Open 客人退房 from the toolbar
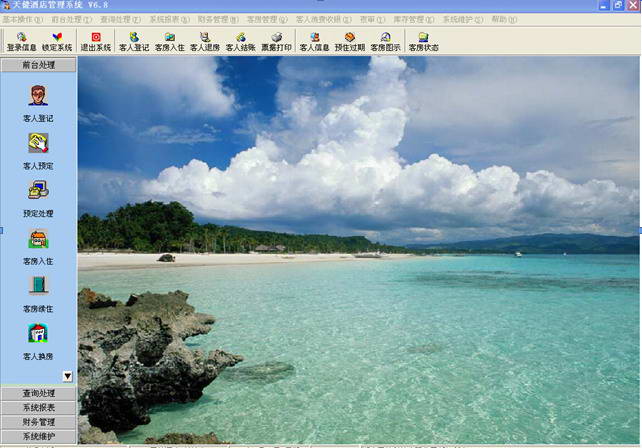Viewport: 642px width, 448px height. coord(205,42)
